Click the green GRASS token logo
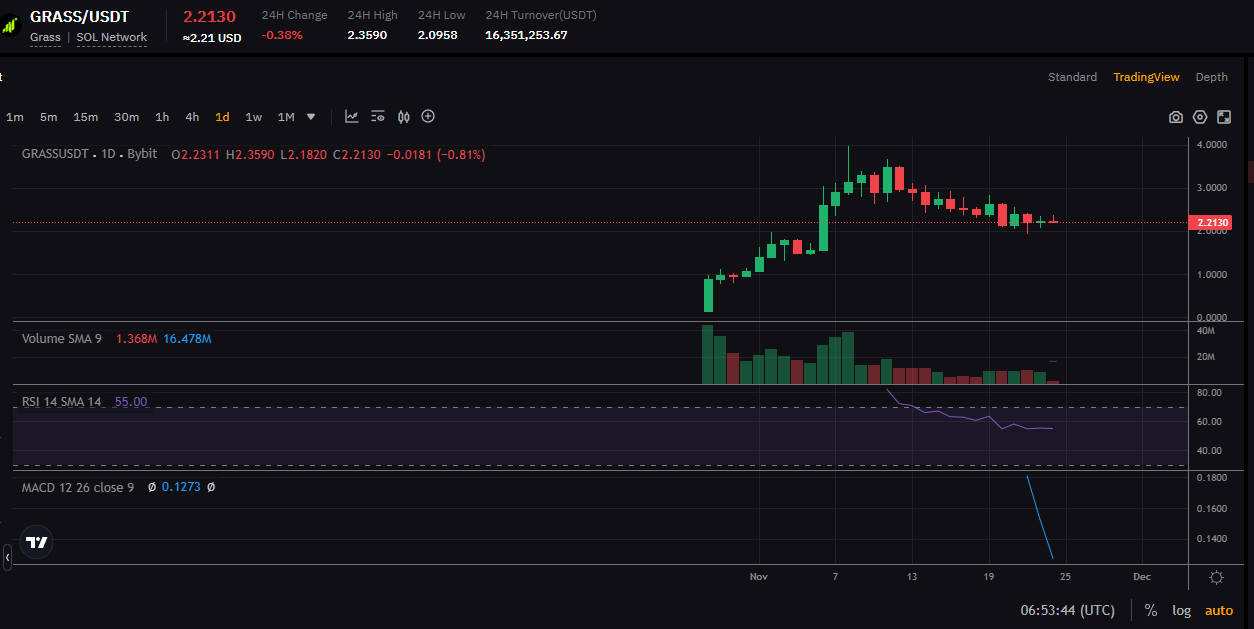 [x=10, y=24]
